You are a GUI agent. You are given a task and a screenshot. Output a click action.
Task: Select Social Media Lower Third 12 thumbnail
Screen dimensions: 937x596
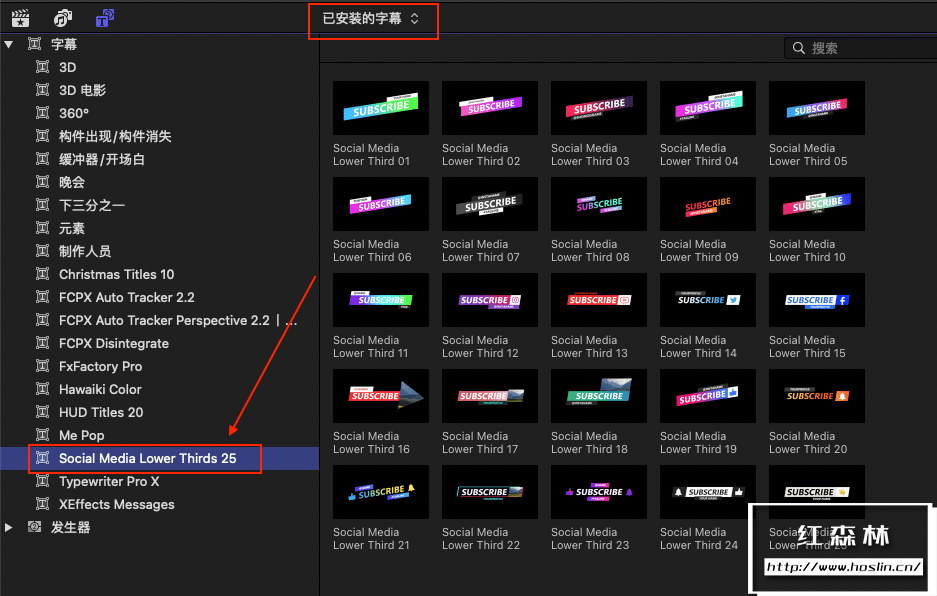point(490,300)
